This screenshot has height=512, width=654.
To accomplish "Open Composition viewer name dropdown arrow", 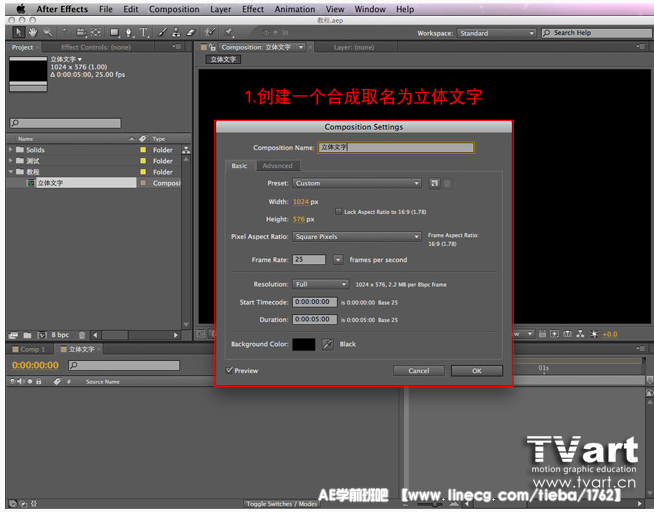I will (301, 48).
